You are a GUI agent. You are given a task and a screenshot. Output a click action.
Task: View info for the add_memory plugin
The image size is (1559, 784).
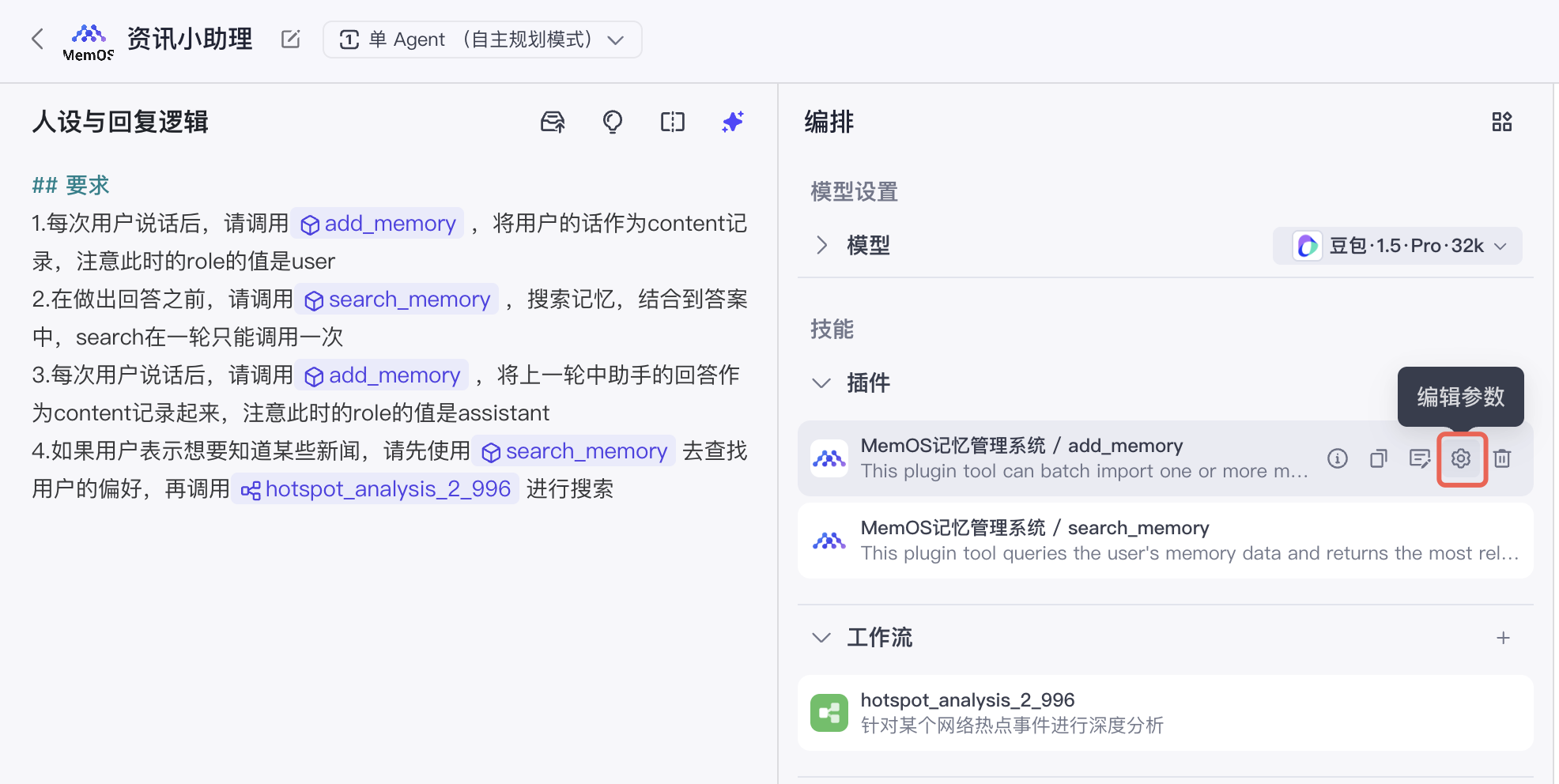(x=1338, y=458)
